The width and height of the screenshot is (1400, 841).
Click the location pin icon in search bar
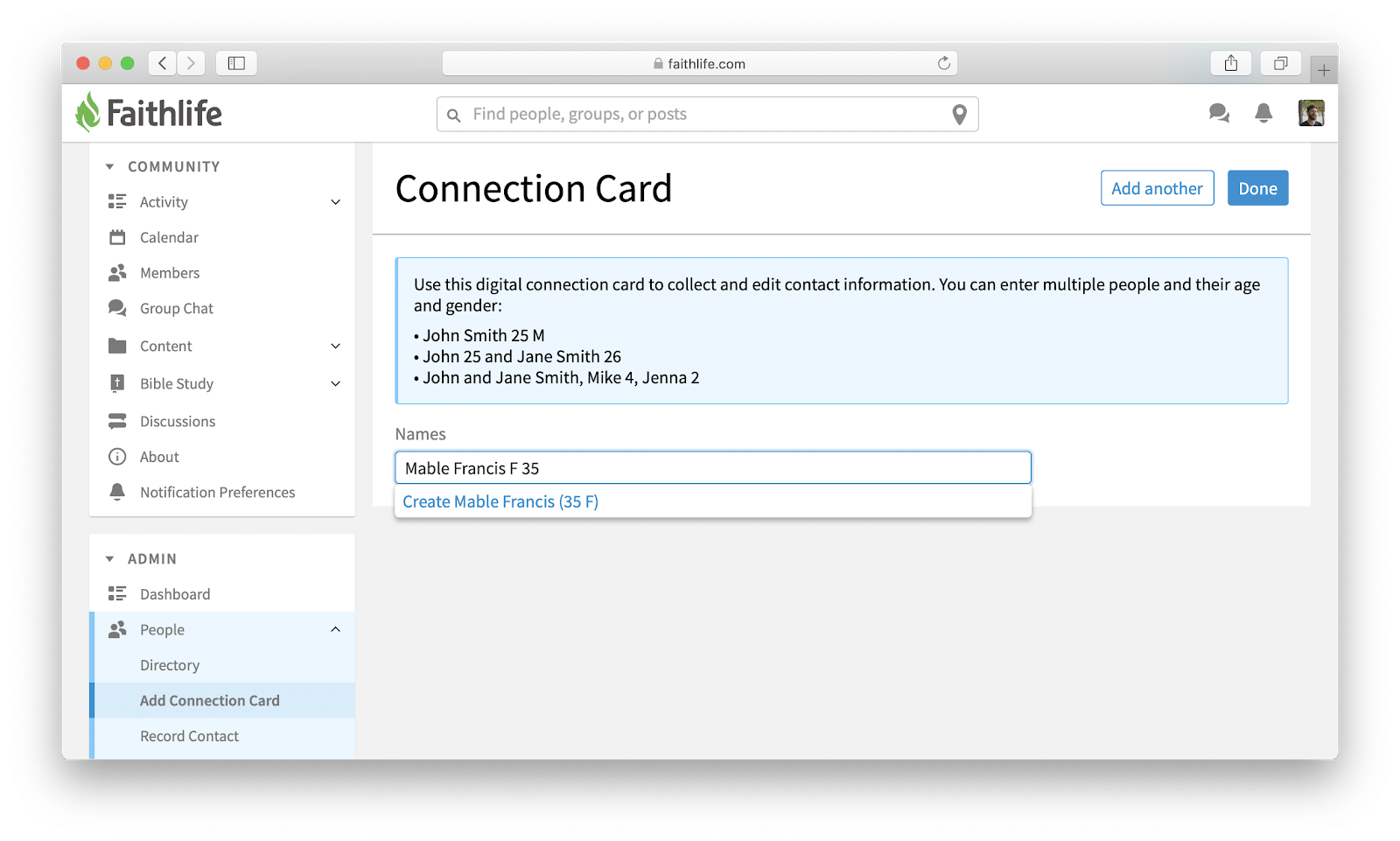[x=960, y=115]
